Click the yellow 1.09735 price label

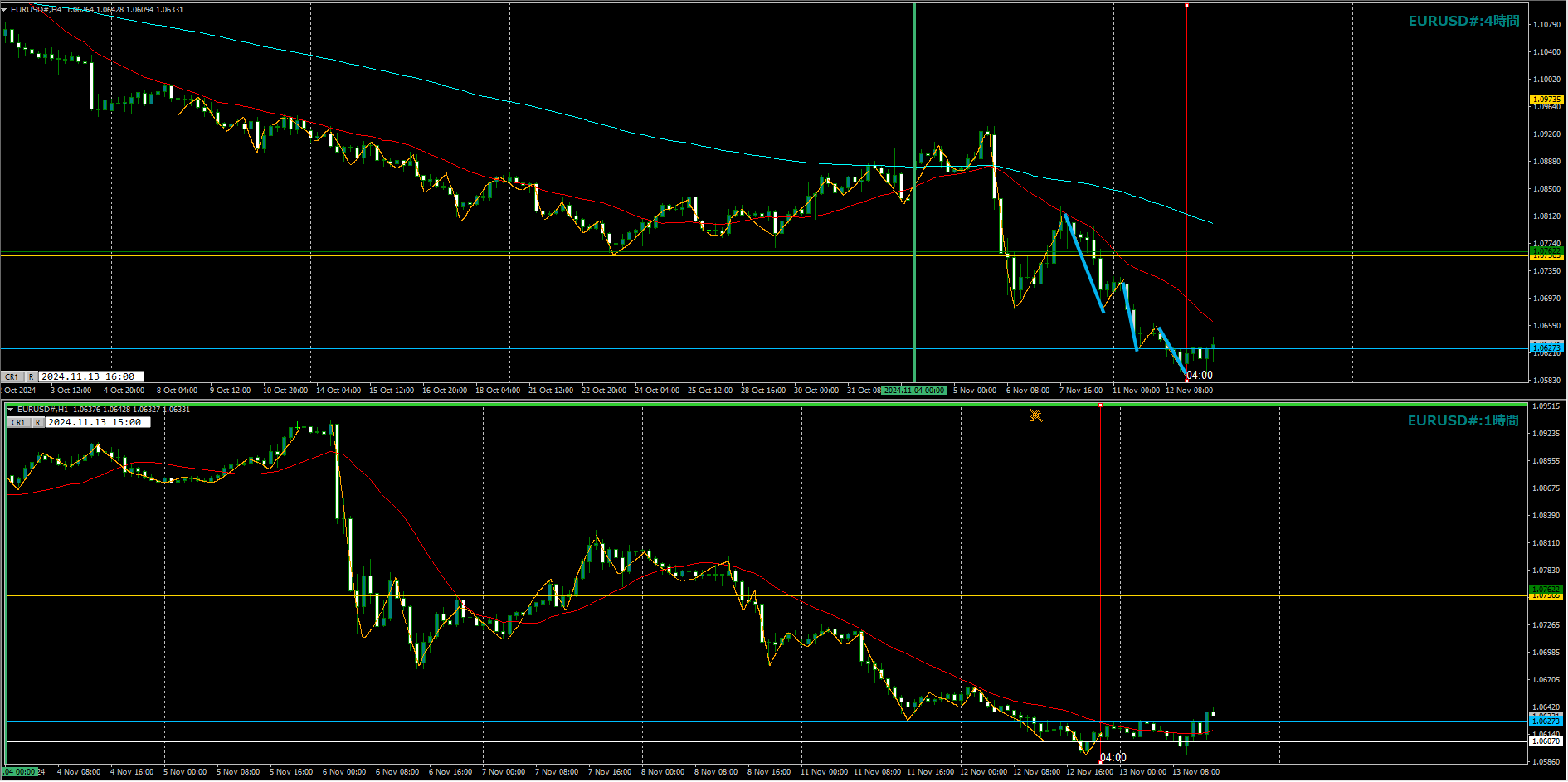1546,100
